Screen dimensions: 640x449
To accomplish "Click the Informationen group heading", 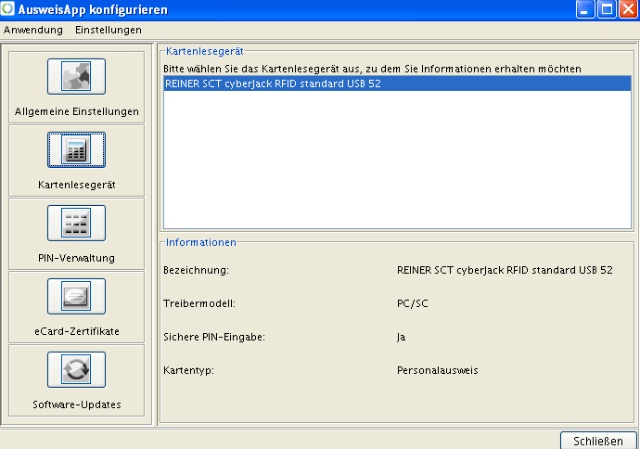I will click(x=201, y=242).
